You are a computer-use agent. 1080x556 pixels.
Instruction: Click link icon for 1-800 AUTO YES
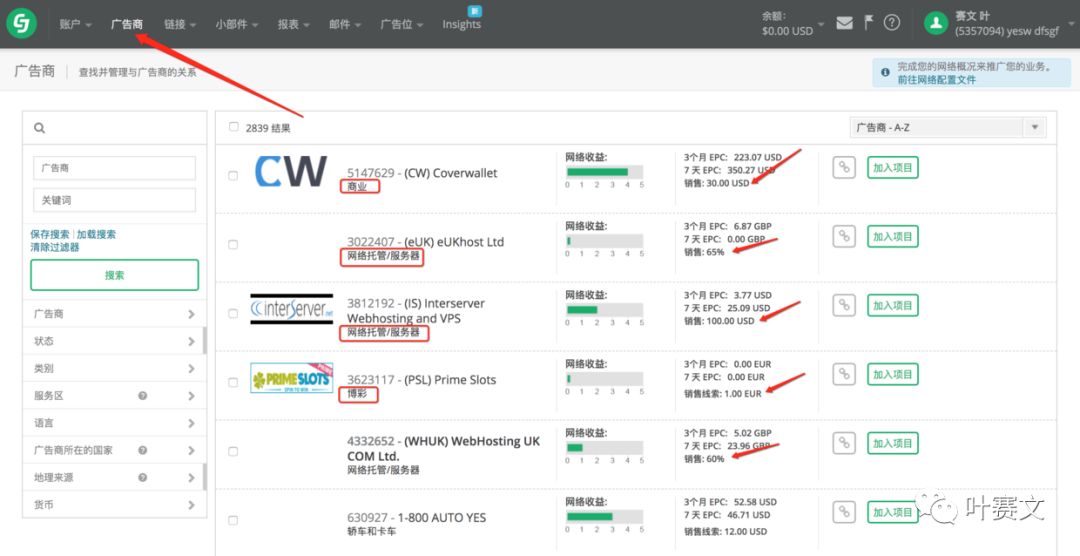click(x=844, y=512)
